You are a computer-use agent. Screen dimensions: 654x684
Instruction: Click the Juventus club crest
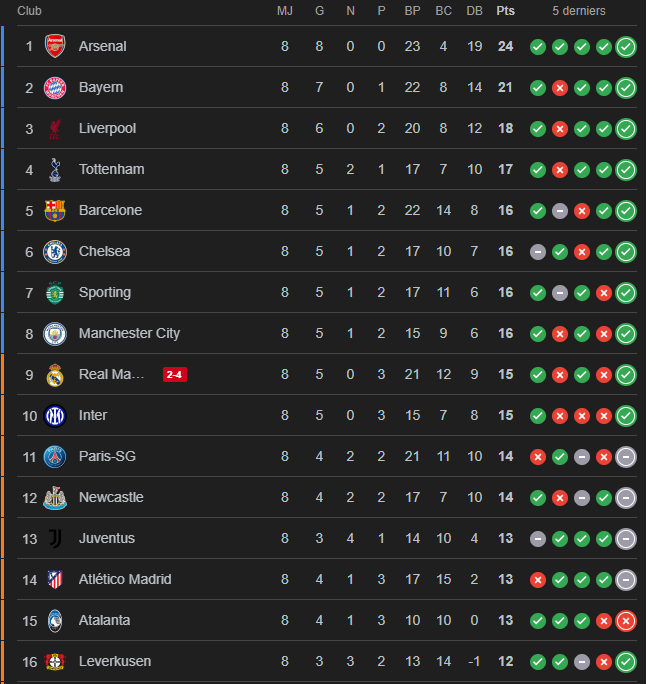point(55,538)
